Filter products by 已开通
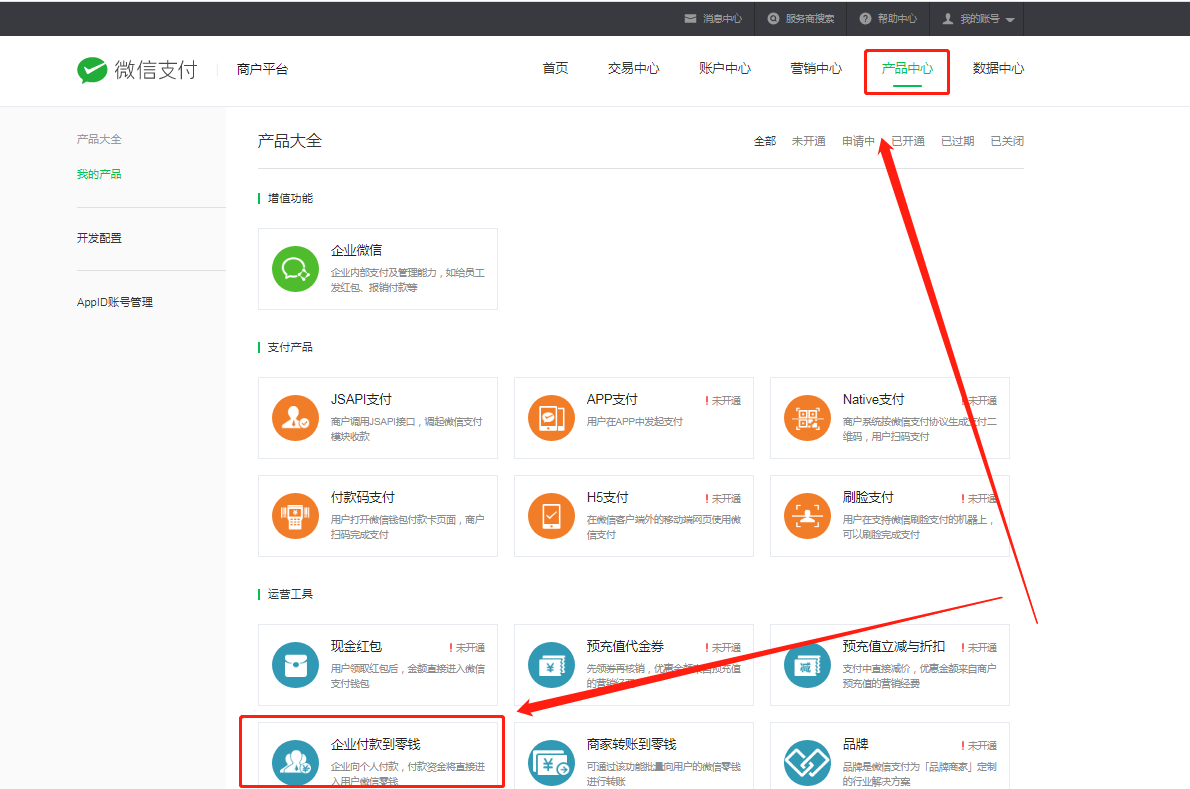 click(x=908, y=141)
